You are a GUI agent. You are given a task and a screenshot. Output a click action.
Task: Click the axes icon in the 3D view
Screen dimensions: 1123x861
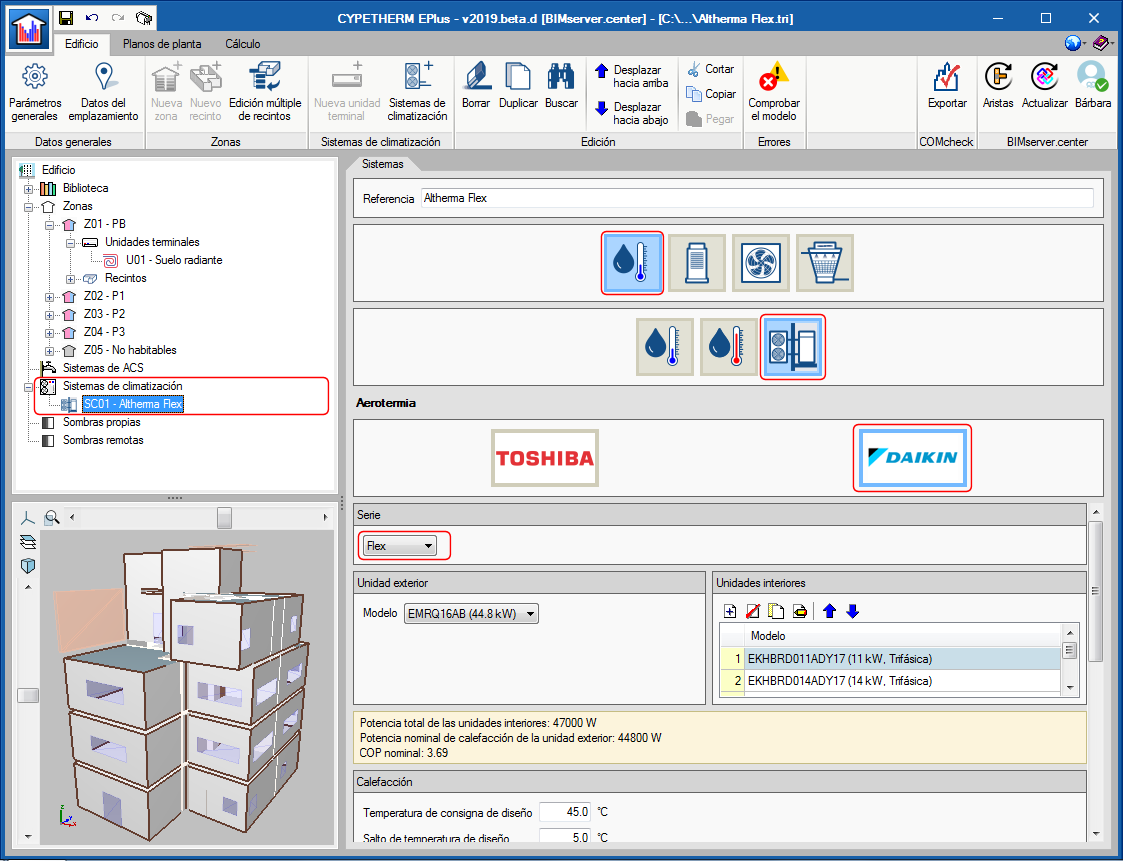(28, 518)
